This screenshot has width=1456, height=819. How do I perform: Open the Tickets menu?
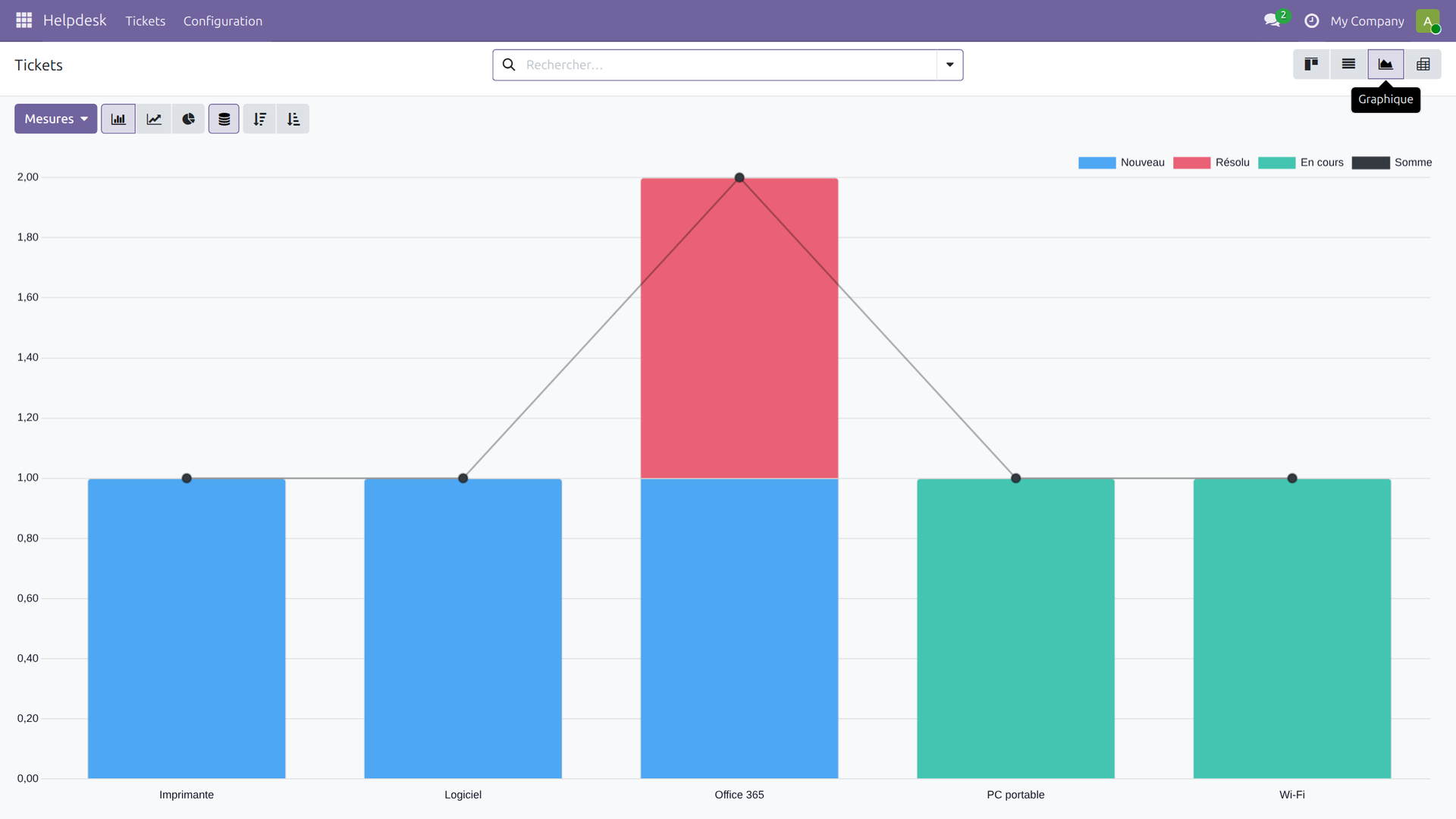coord(145,21)
